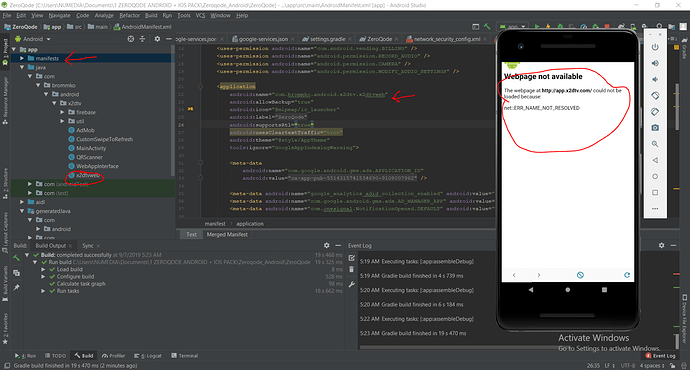
Task: Open the Build menu
Action: [151, 15]
